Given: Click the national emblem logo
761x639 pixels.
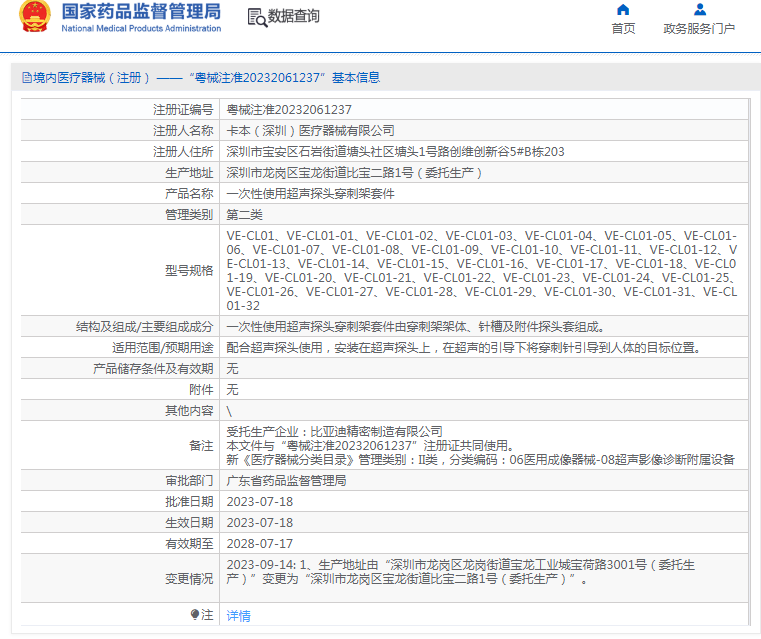Looking at the screenshot, I should pos(34,16).
